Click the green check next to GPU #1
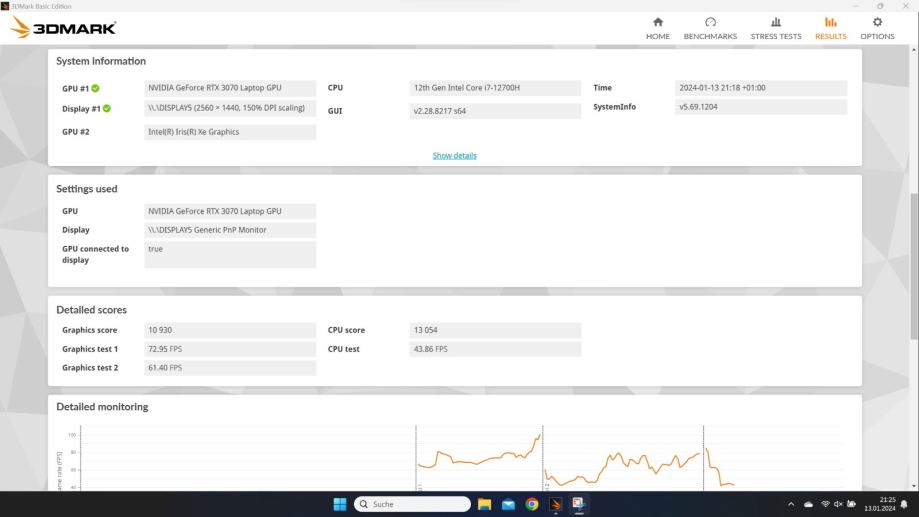This screenshot has width=919, height=517. [x=96, y=89]
